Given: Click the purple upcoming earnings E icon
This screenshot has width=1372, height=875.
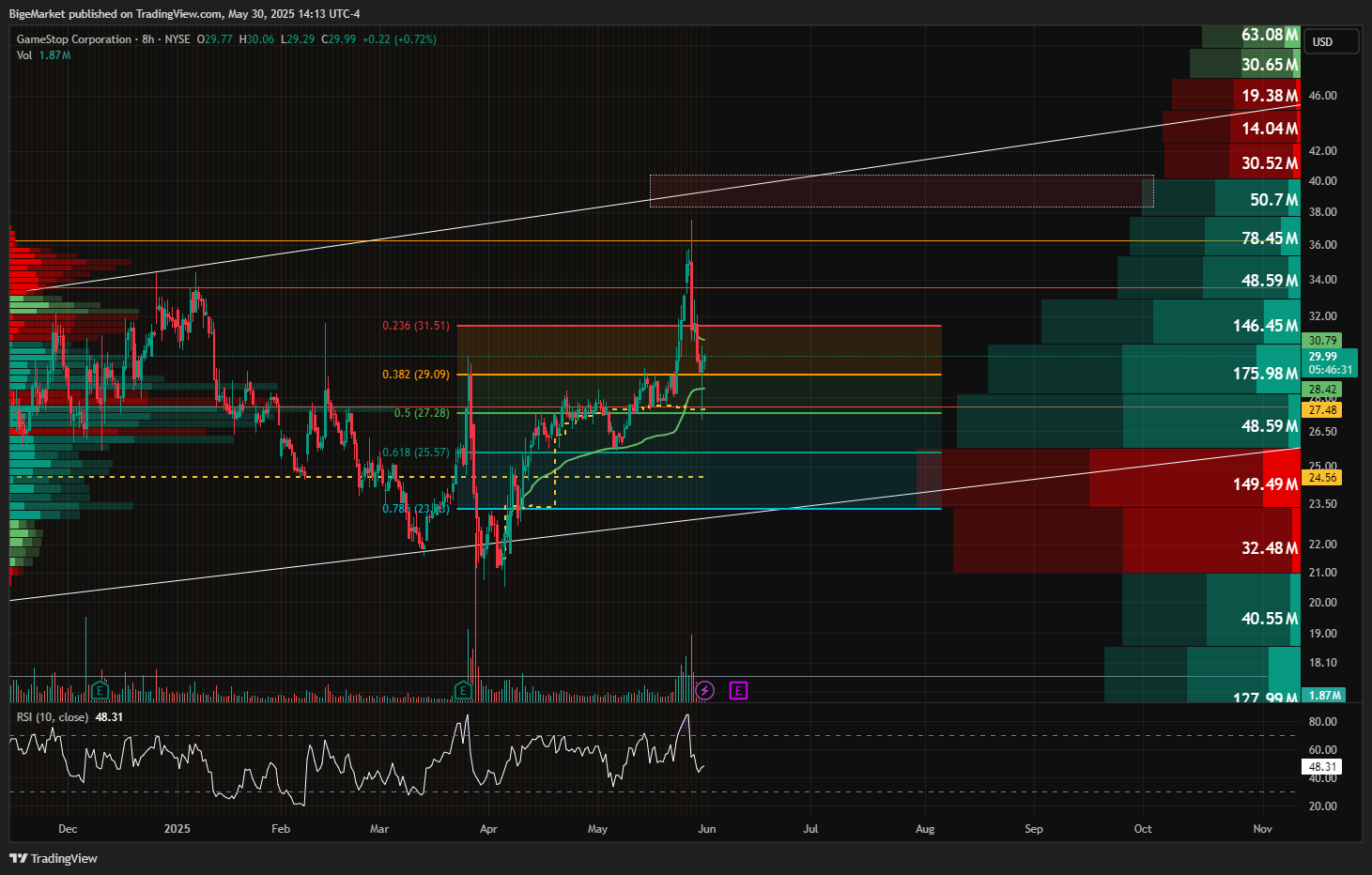Looking at the screenshot, I should coord(738,691).
